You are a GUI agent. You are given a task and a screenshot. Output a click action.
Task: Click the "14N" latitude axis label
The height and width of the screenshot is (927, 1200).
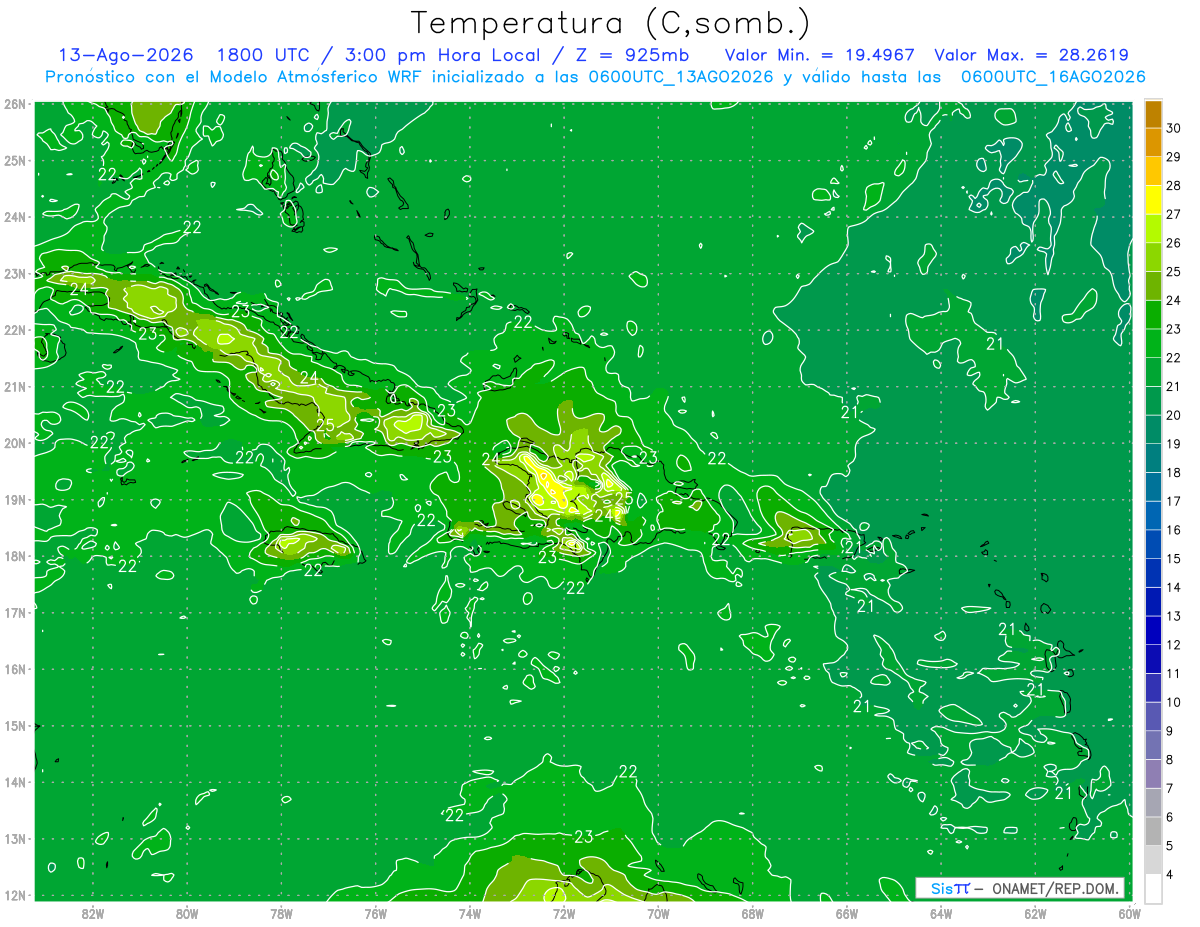pos(15,782)
